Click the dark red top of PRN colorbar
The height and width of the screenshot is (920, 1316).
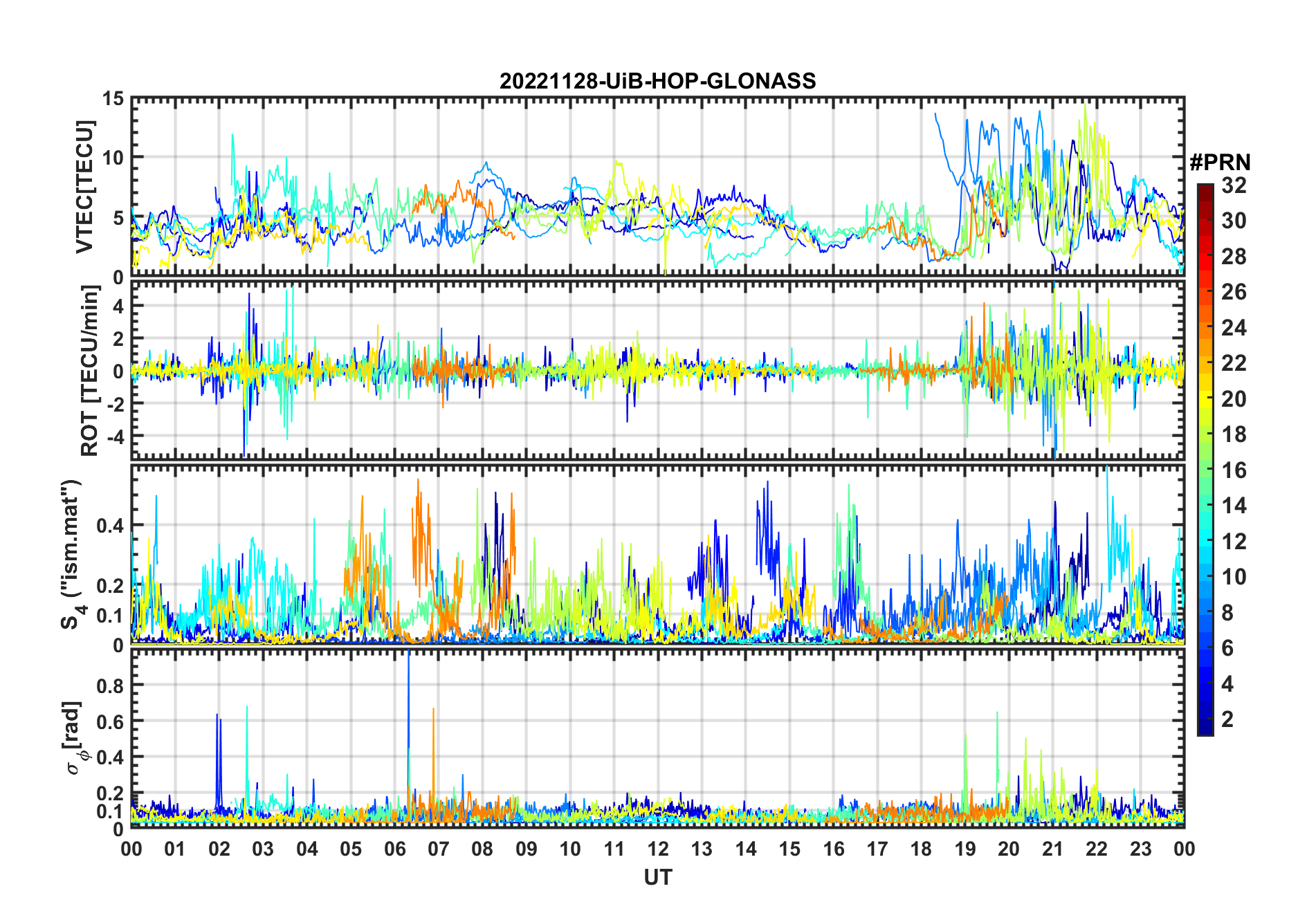[x=1205, y=192]
